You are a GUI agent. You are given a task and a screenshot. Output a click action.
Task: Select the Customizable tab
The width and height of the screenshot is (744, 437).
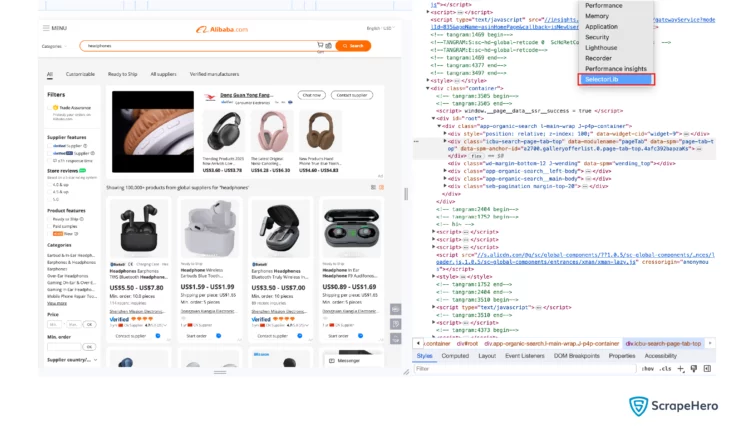80,74
